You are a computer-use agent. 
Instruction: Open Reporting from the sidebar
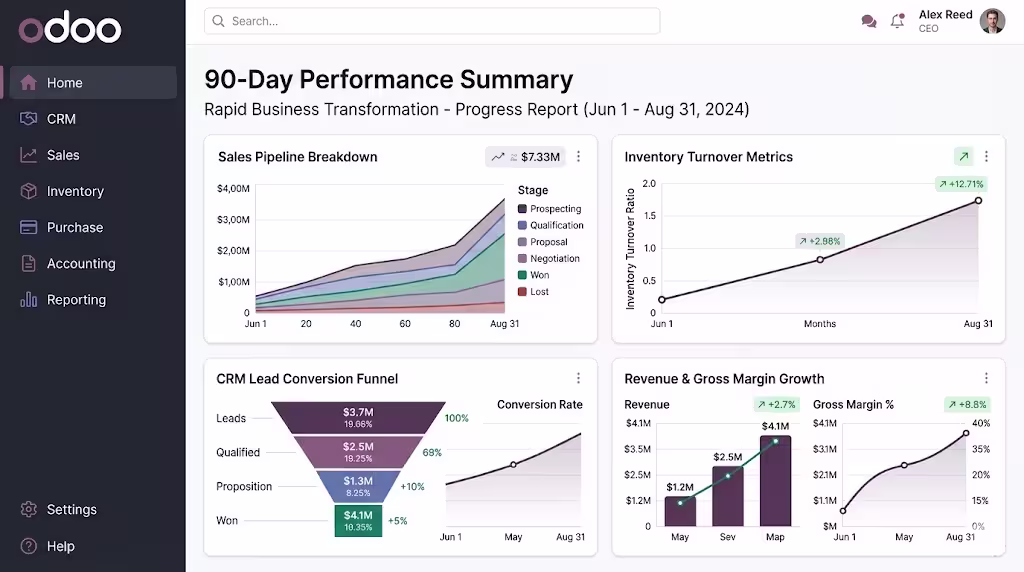(76, 300)
